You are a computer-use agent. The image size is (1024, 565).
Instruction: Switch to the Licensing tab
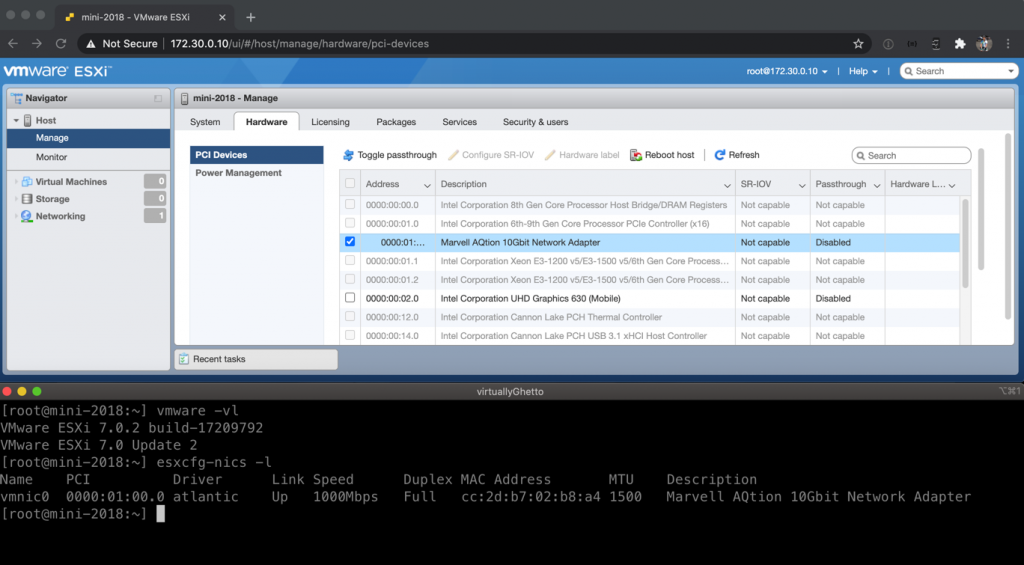click(330, 122)
